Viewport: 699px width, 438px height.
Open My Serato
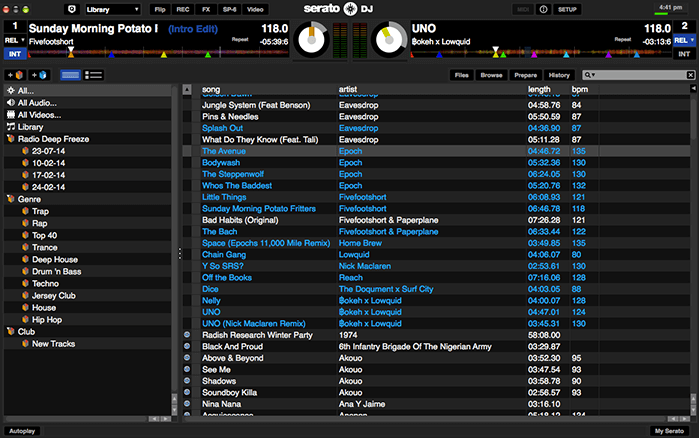(x=669, y=431)
